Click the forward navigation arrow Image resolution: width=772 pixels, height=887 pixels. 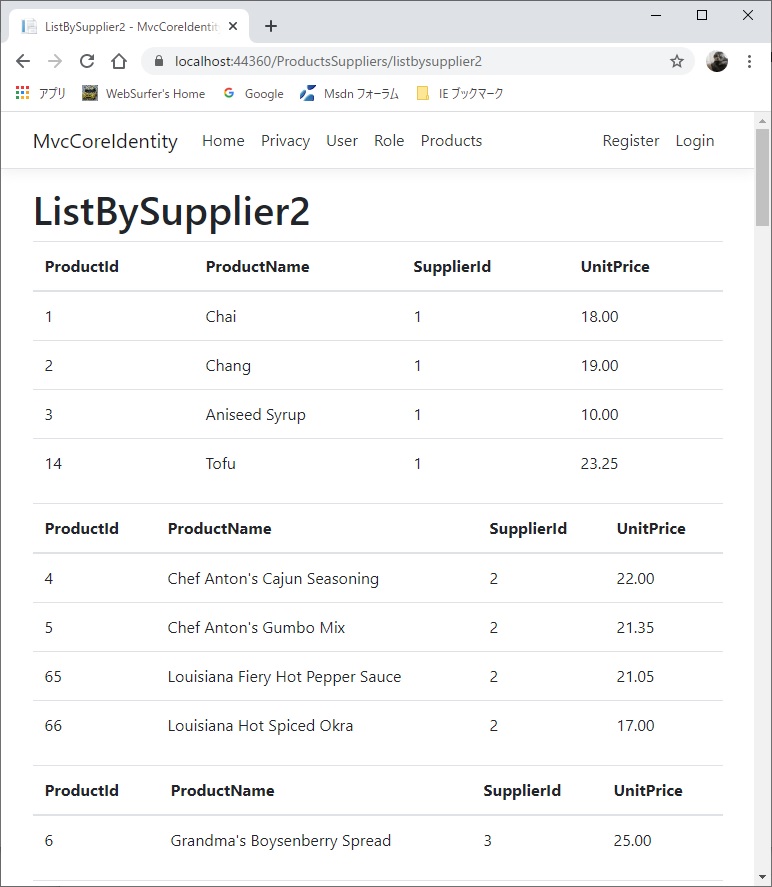pos(55,60)
